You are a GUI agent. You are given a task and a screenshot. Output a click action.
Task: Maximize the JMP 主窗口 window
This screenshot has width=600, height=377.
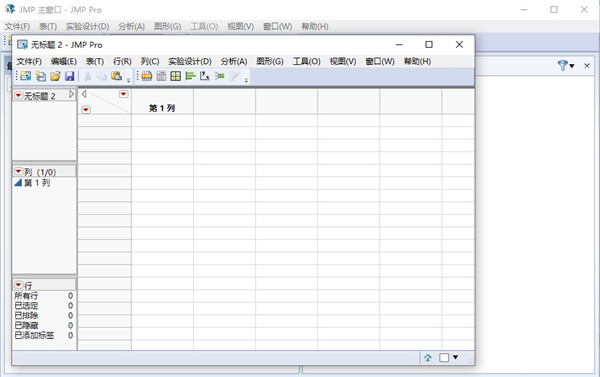pyautogui.click(x=554, y=10)
